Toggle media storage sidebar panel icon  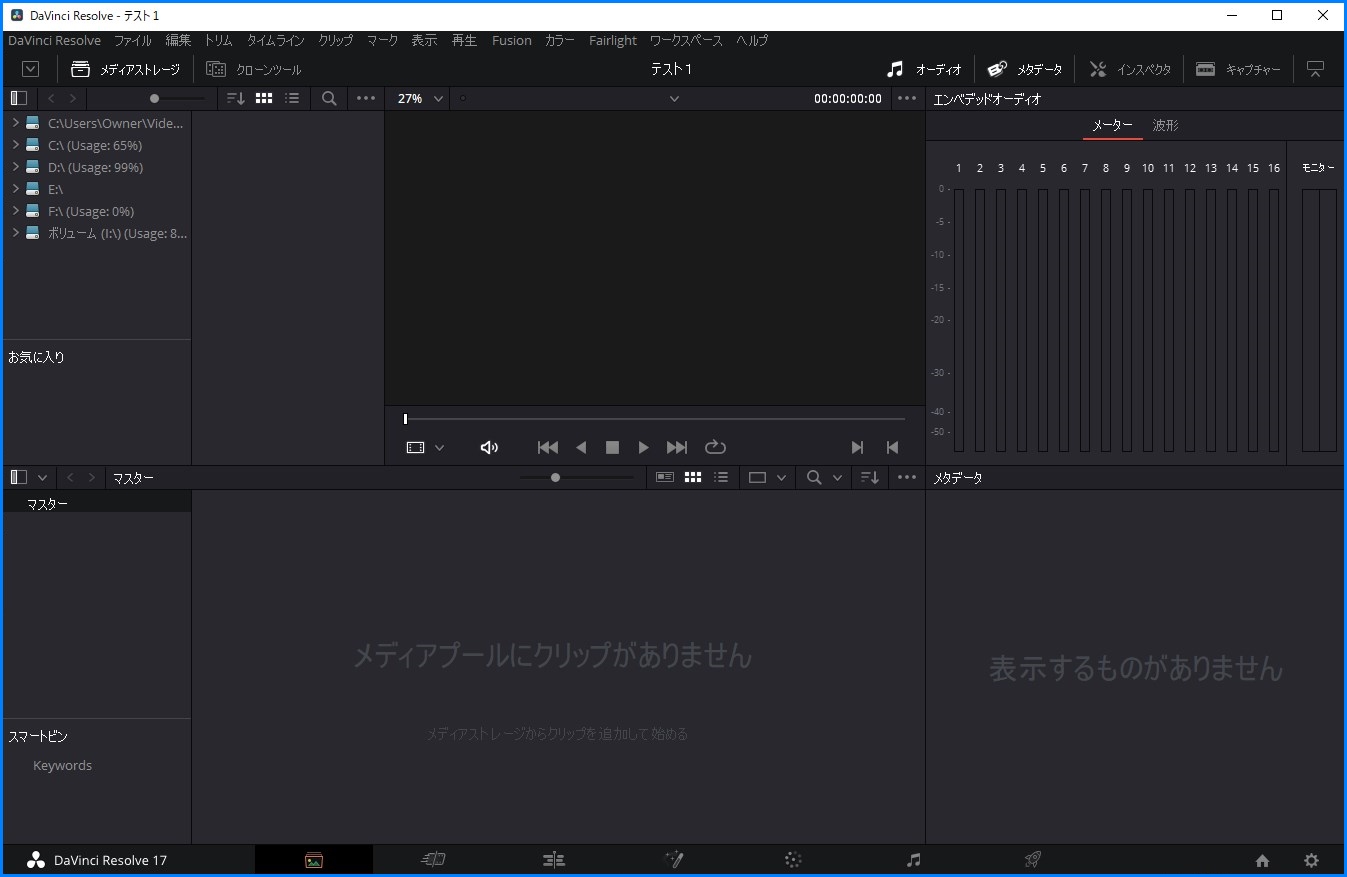pyautogui.click(x=18, y=98)
